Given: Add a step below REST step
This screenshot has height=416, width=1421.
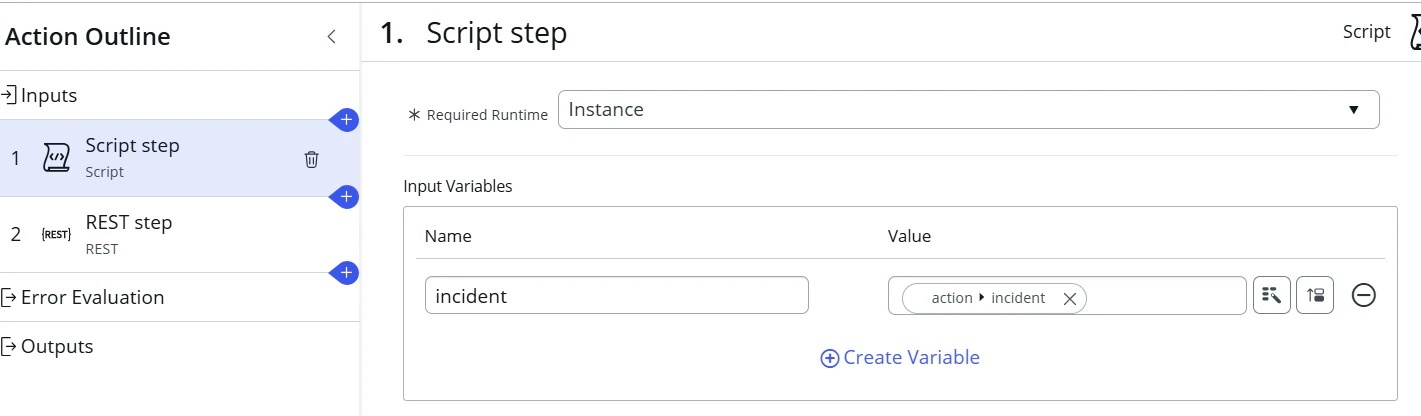Looking at the screenshot, I should [x=346, y=273].
